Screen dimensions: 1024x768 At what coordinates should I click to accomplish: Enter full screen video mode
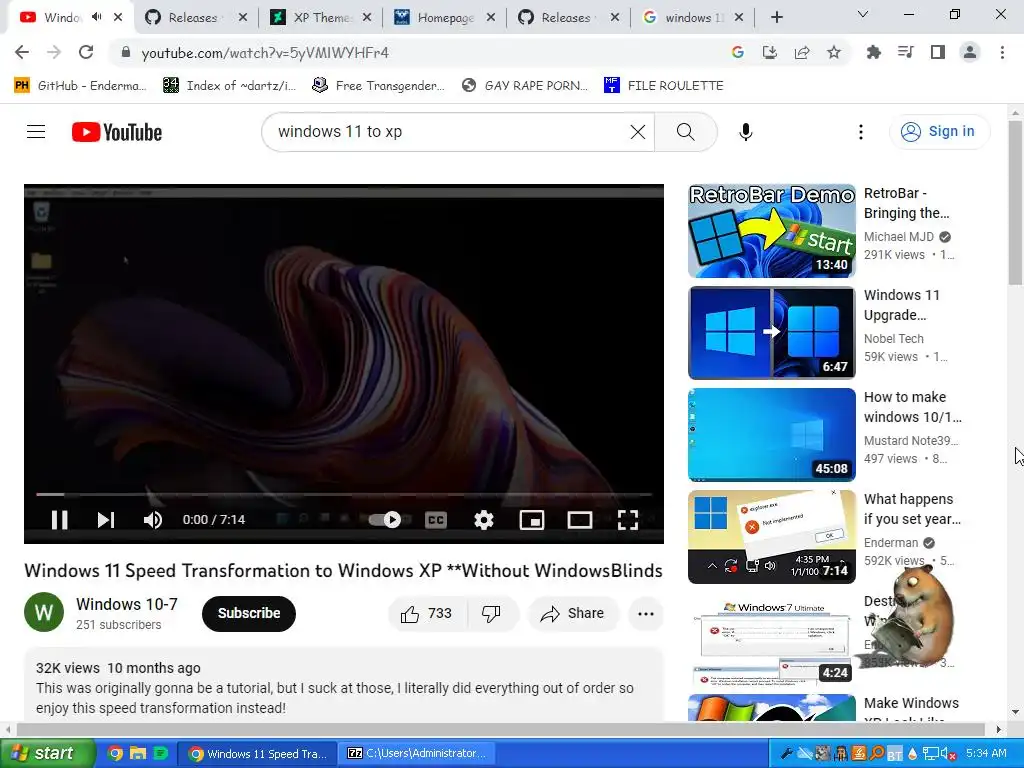point(628,520)
